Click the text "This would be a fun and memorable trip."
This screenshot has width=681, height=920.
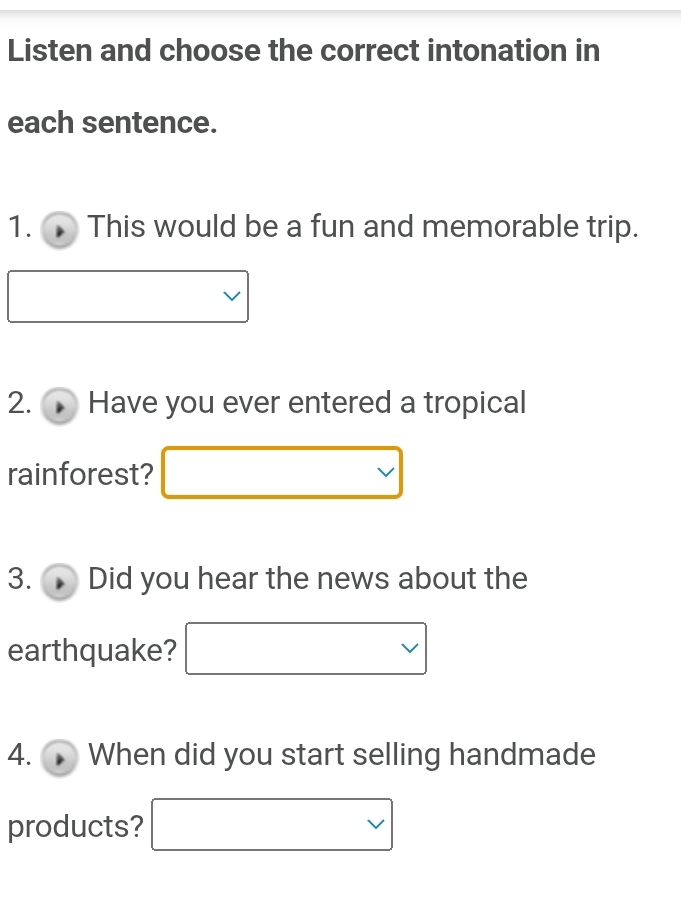[x=363, y=227]
